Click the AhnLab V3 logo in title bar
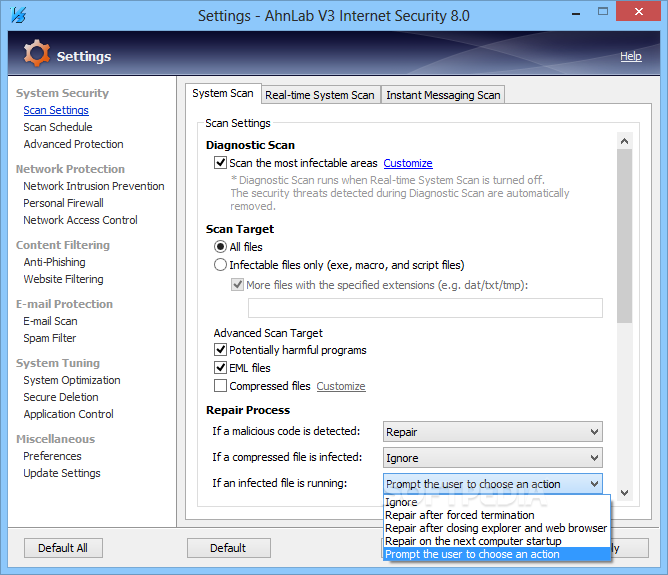The image size is (668, 575). click(x=18, y=15)
